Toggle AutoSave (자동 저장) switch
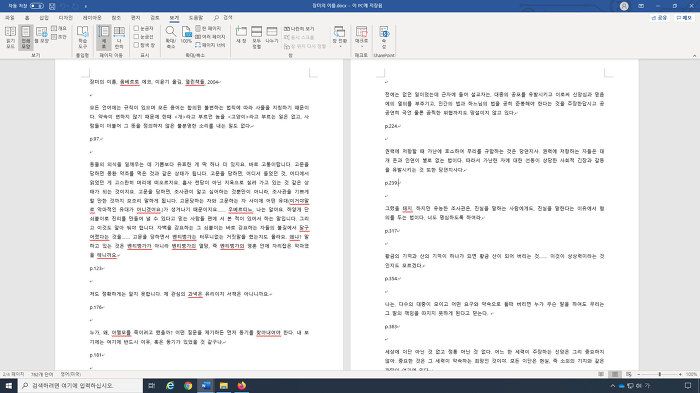This screenshot has width=700, height=393. (37, 6)
